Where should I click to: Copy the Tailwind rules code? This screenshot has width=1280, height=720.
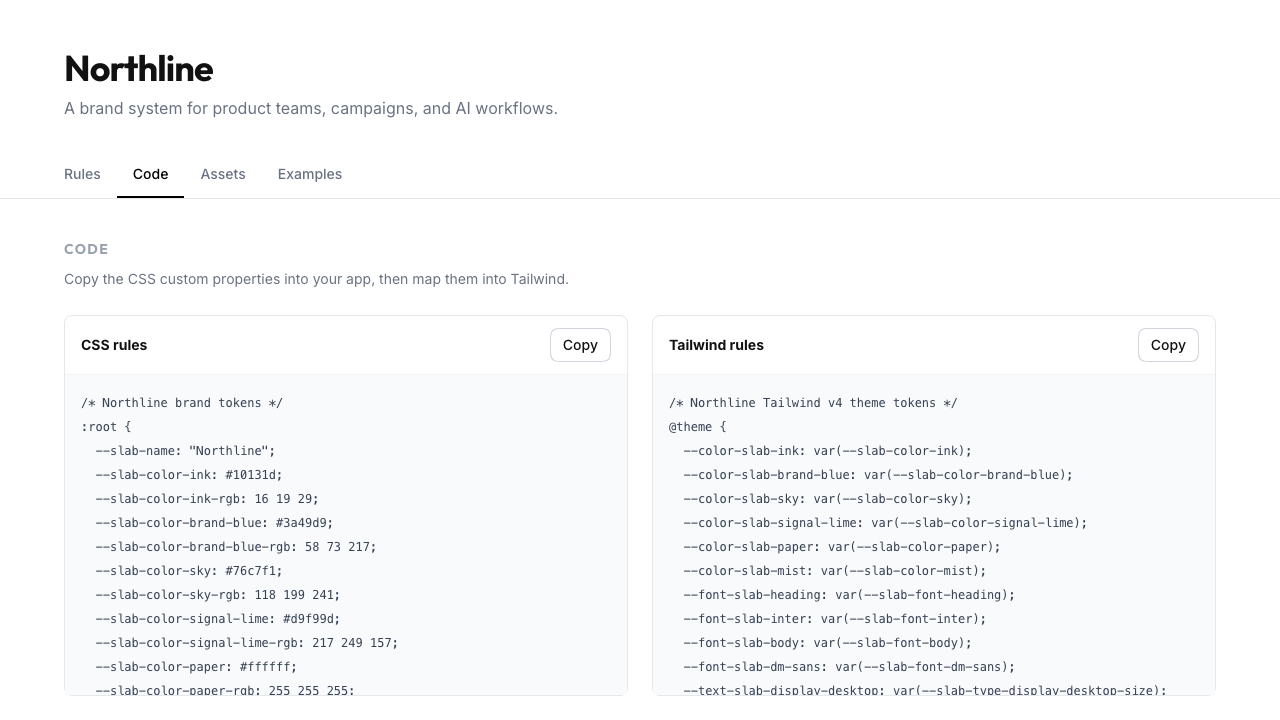(1168, 345)
